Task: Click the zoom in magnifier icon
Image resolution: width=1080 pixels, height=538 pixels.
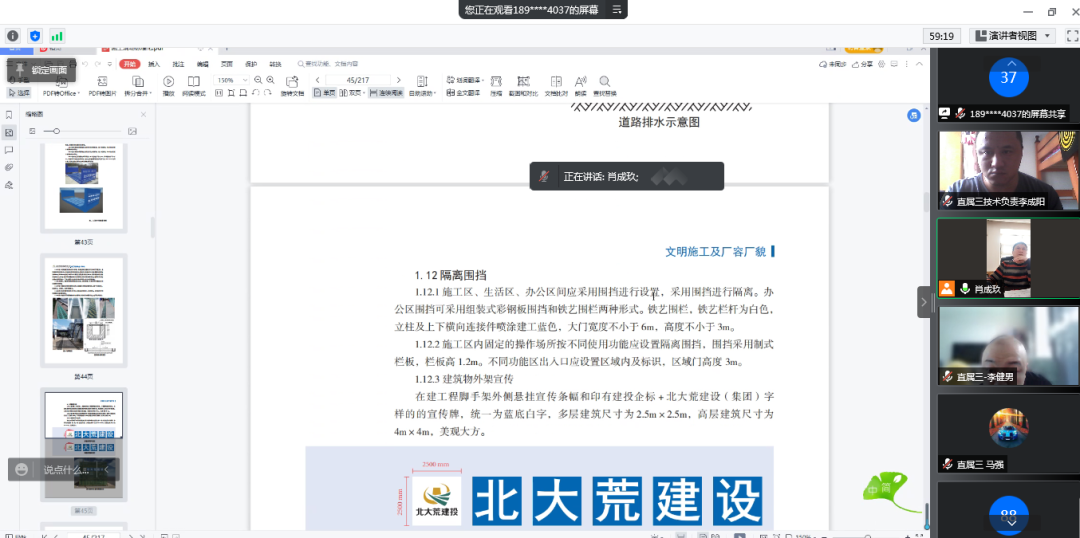Action: [x=271, y=80]
